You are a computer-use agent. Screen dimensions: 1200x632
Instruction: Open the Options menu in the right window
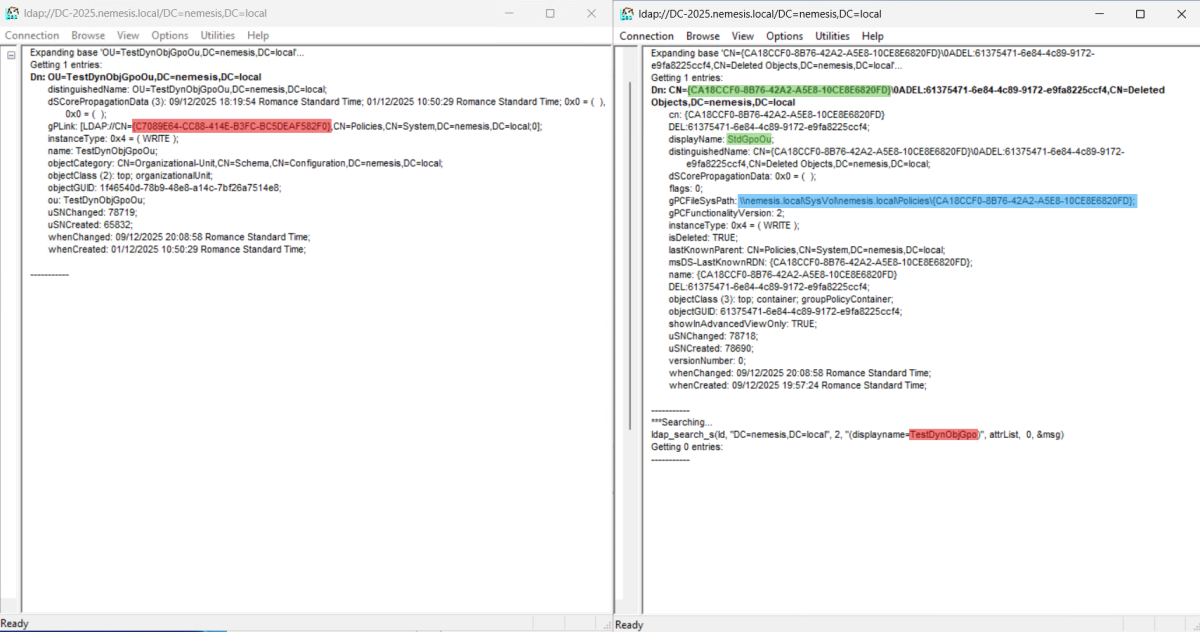tap(785, 35)
